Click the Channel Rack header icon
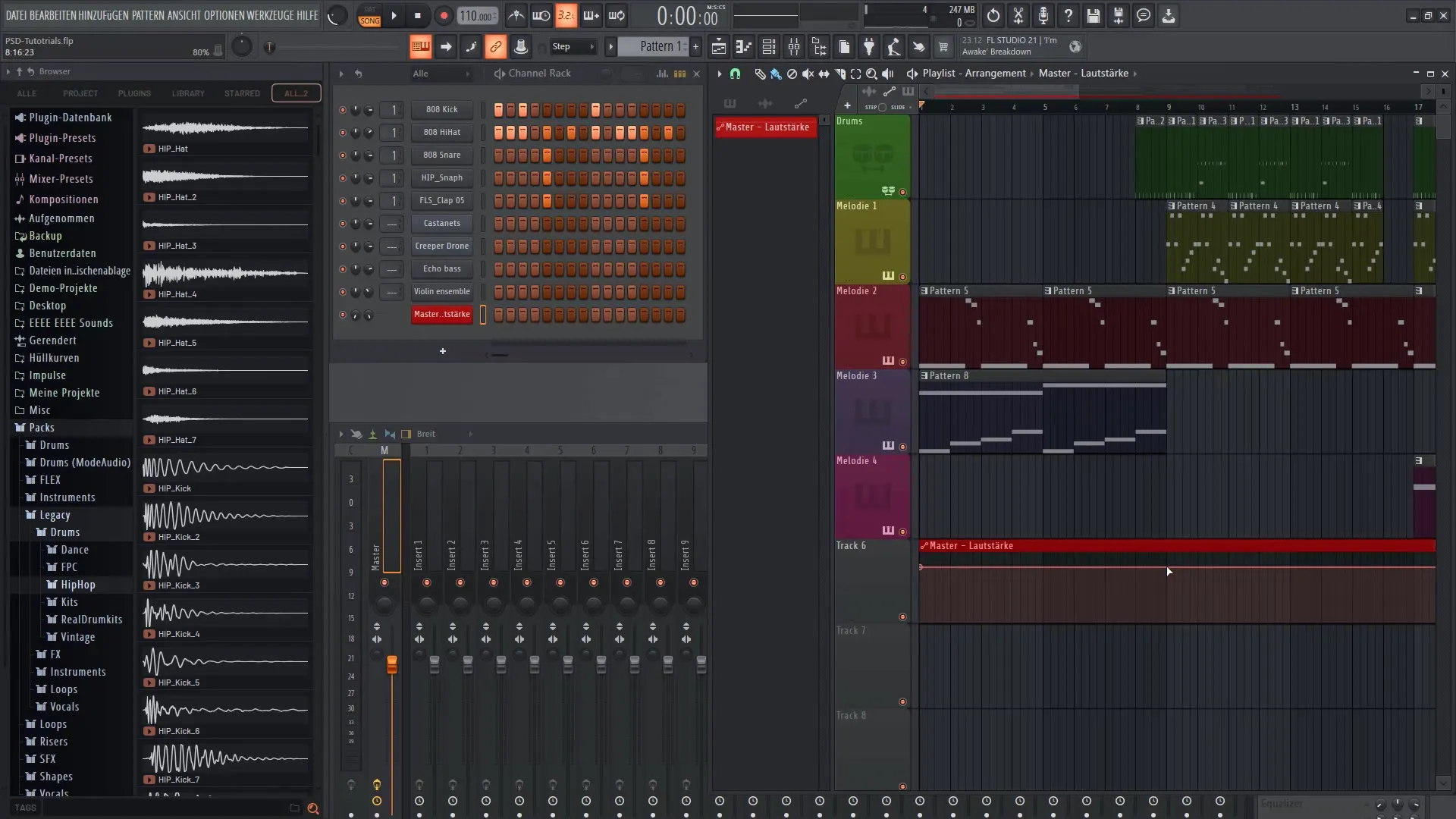This screenshot has height=819, width=1456. pyautogui.click(x=498, y=72)
